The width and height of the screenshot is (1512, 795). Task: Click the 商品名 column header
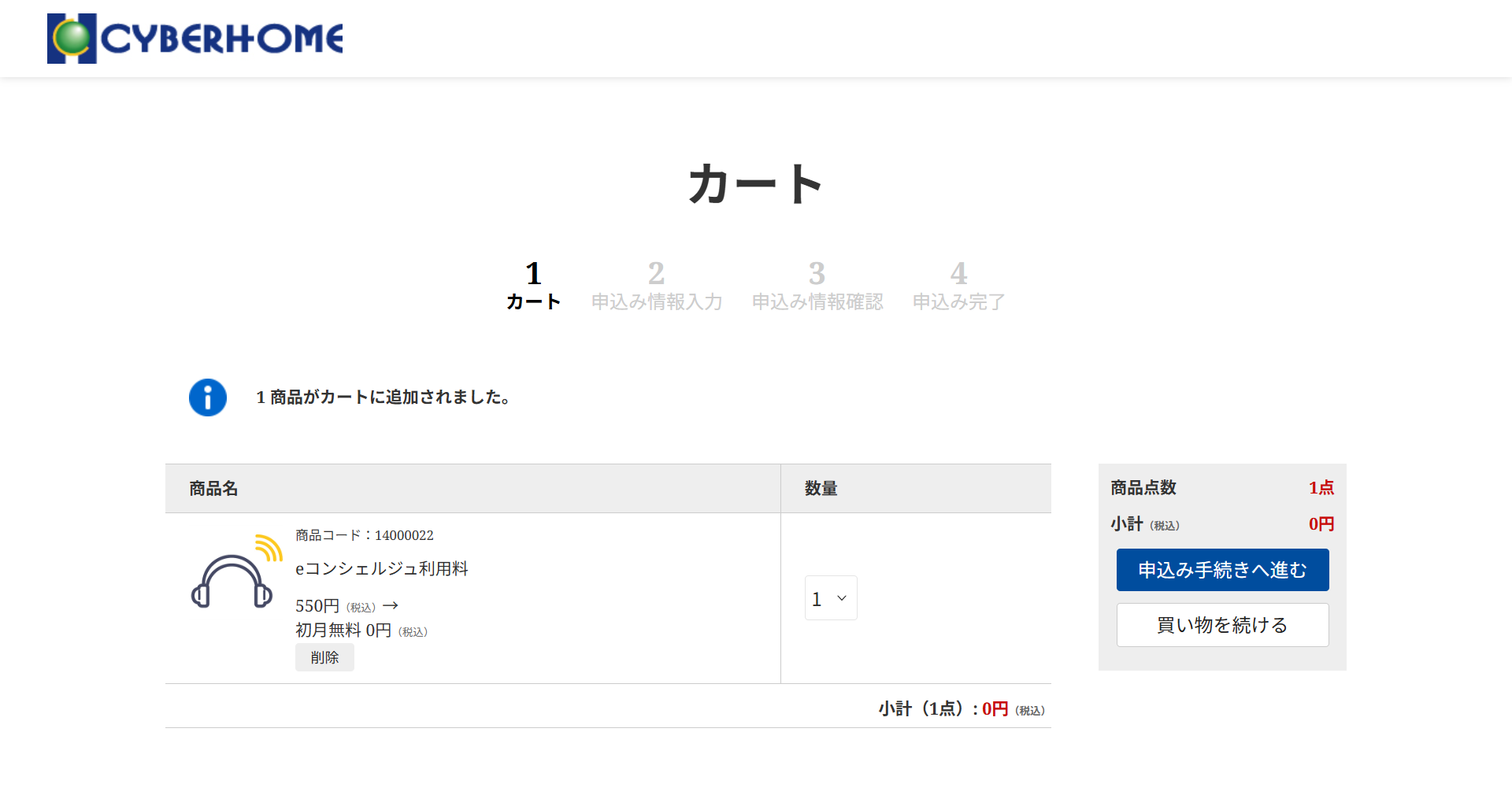[x=213, y=489]
